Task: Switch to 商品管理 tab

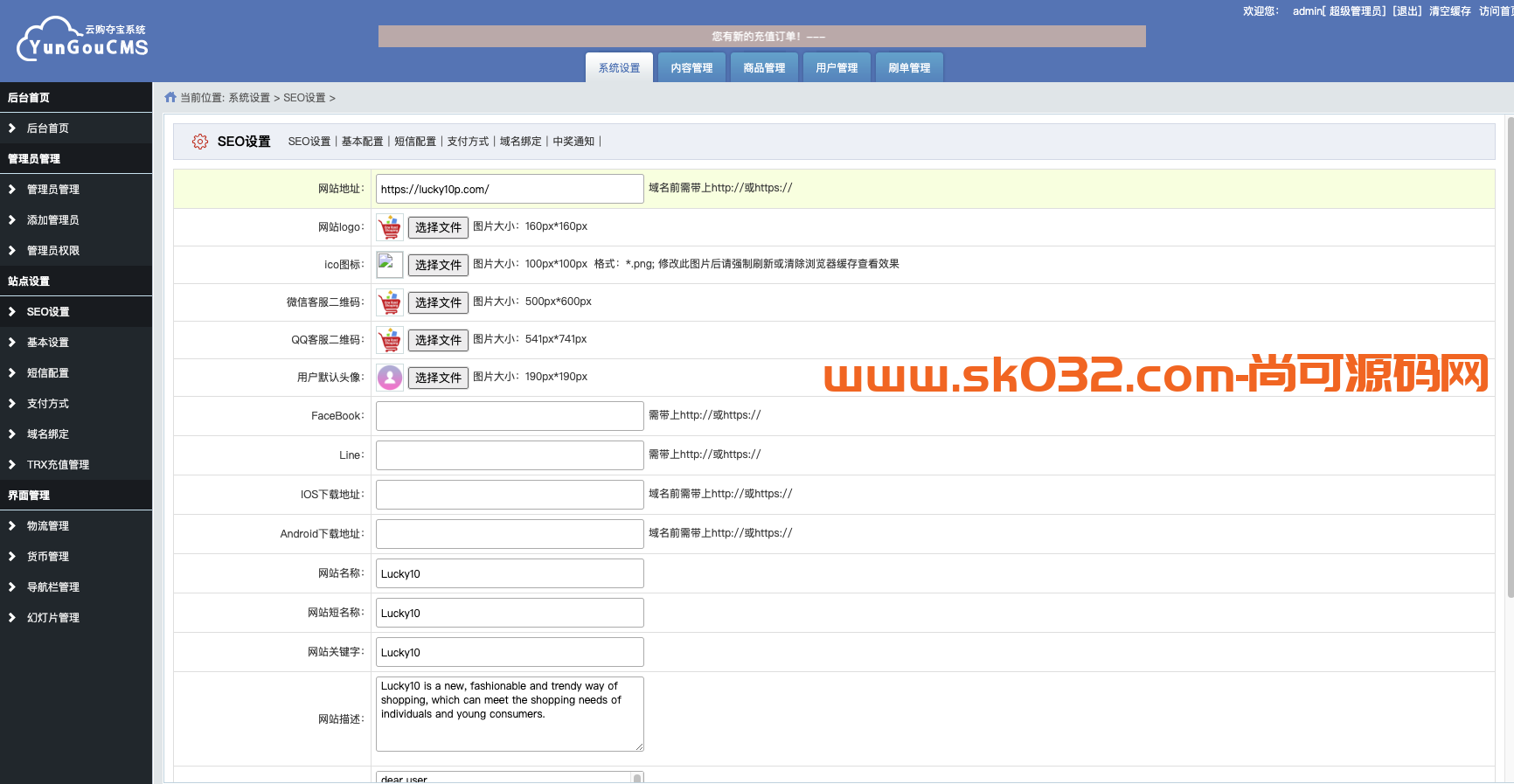Action: coord(764,67)
